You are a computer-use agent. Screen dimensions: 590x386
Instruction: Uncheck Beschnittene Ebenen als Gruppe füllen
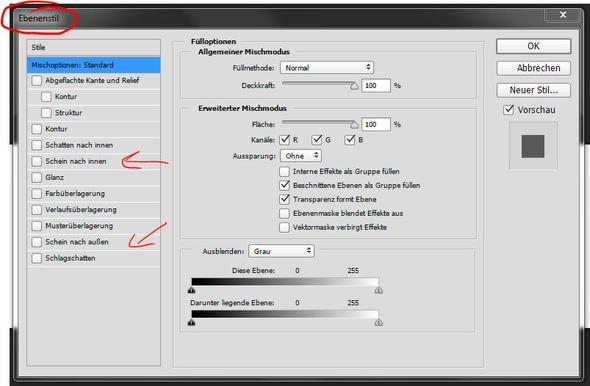tap(284, 185)
